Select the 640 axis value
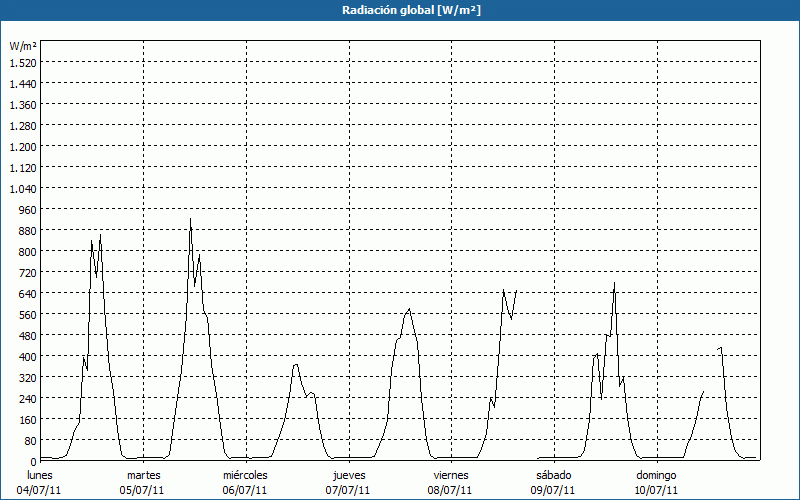 pos(28,294)
